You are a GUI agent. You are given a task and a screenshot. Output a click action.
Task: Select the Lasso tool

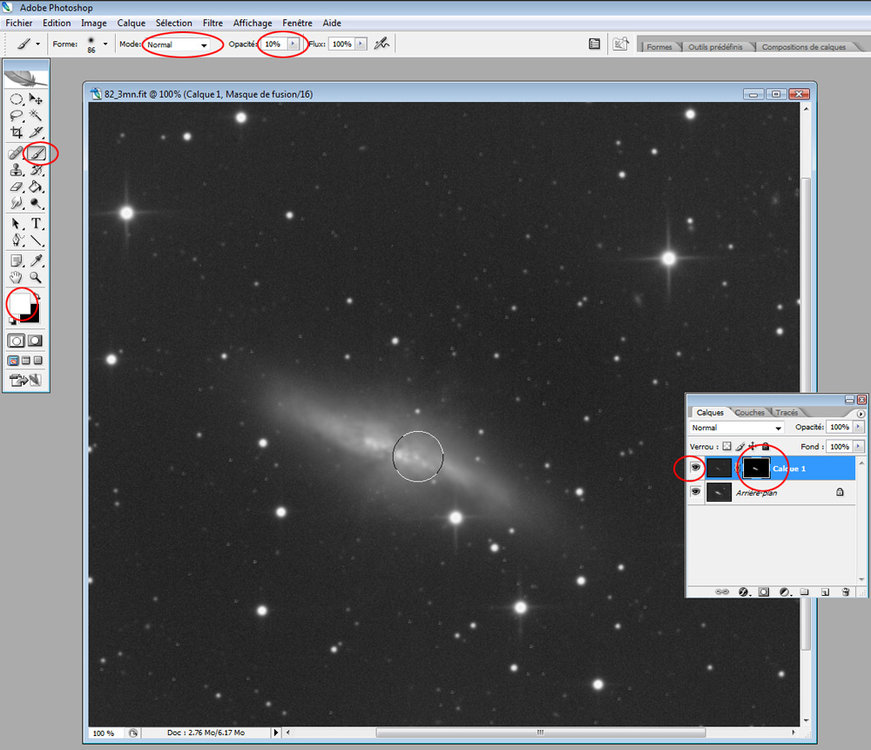coord(16,116)
